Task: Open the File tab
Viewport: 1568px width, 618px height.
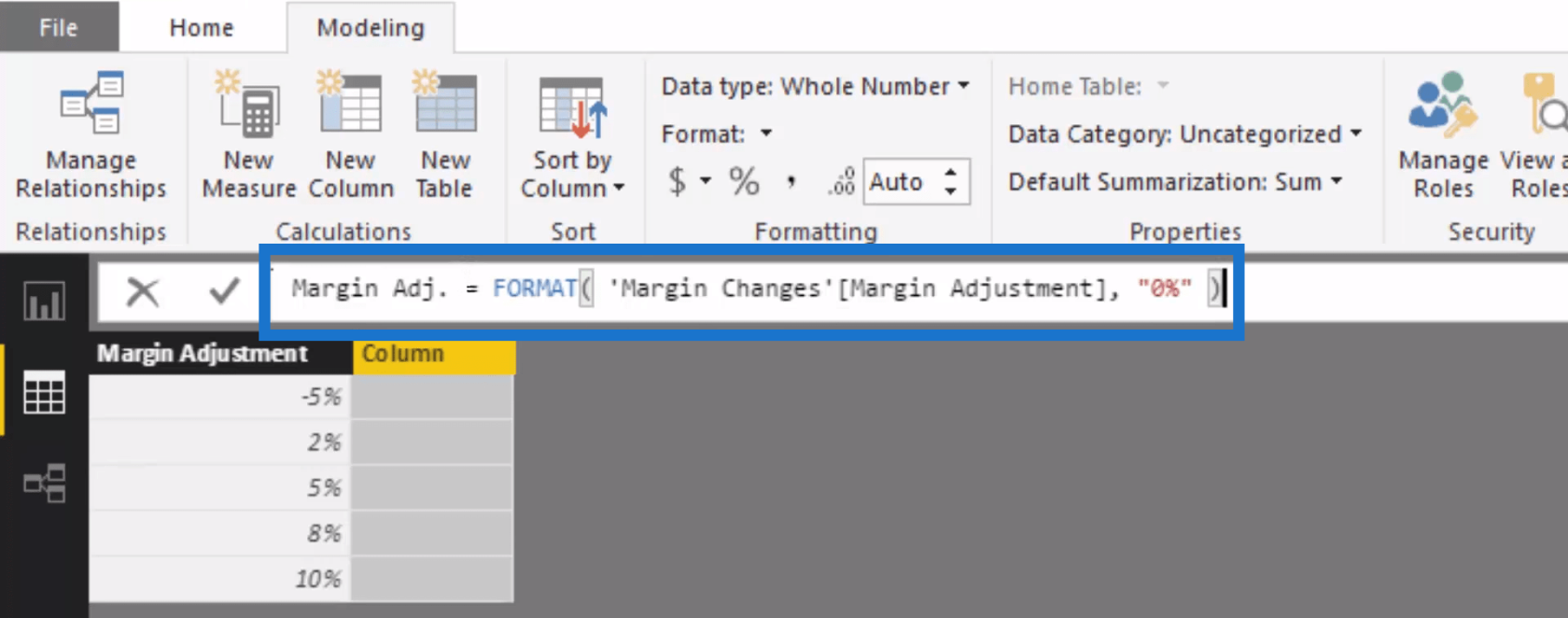Action: pos(59,27)
